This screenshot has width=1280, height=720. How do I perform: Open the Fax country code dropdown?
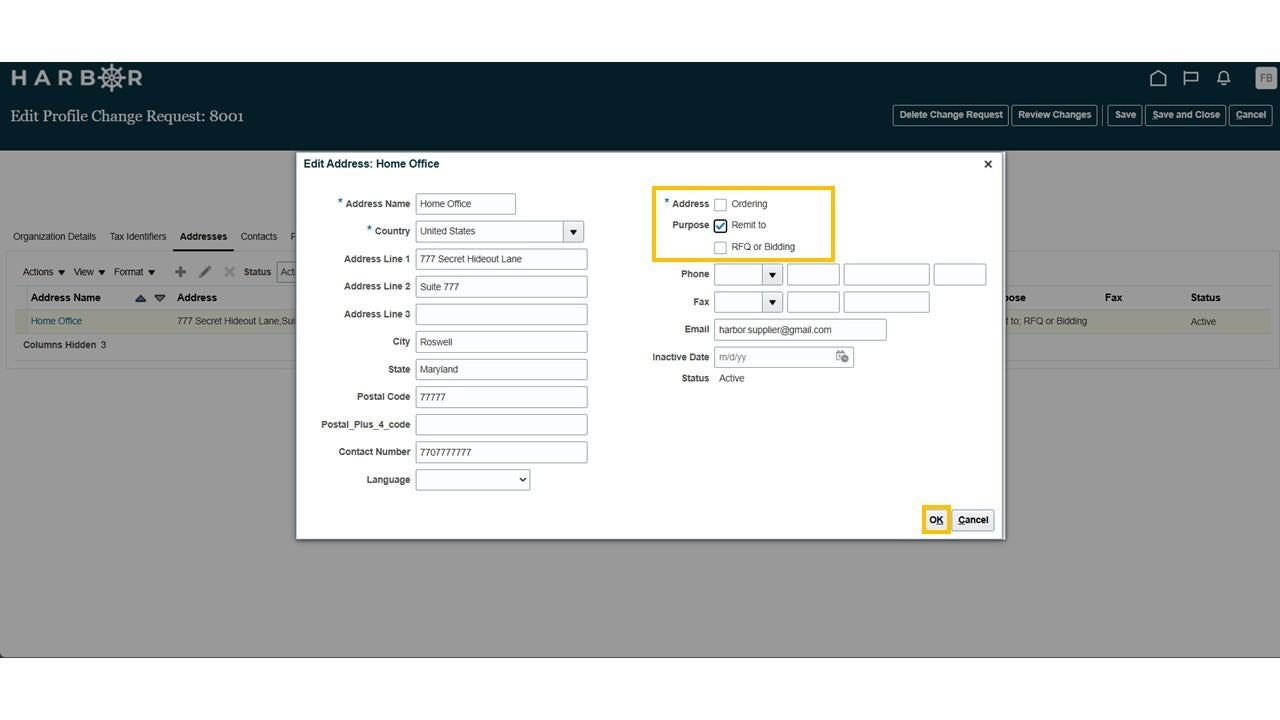click(x=772, y=302)
